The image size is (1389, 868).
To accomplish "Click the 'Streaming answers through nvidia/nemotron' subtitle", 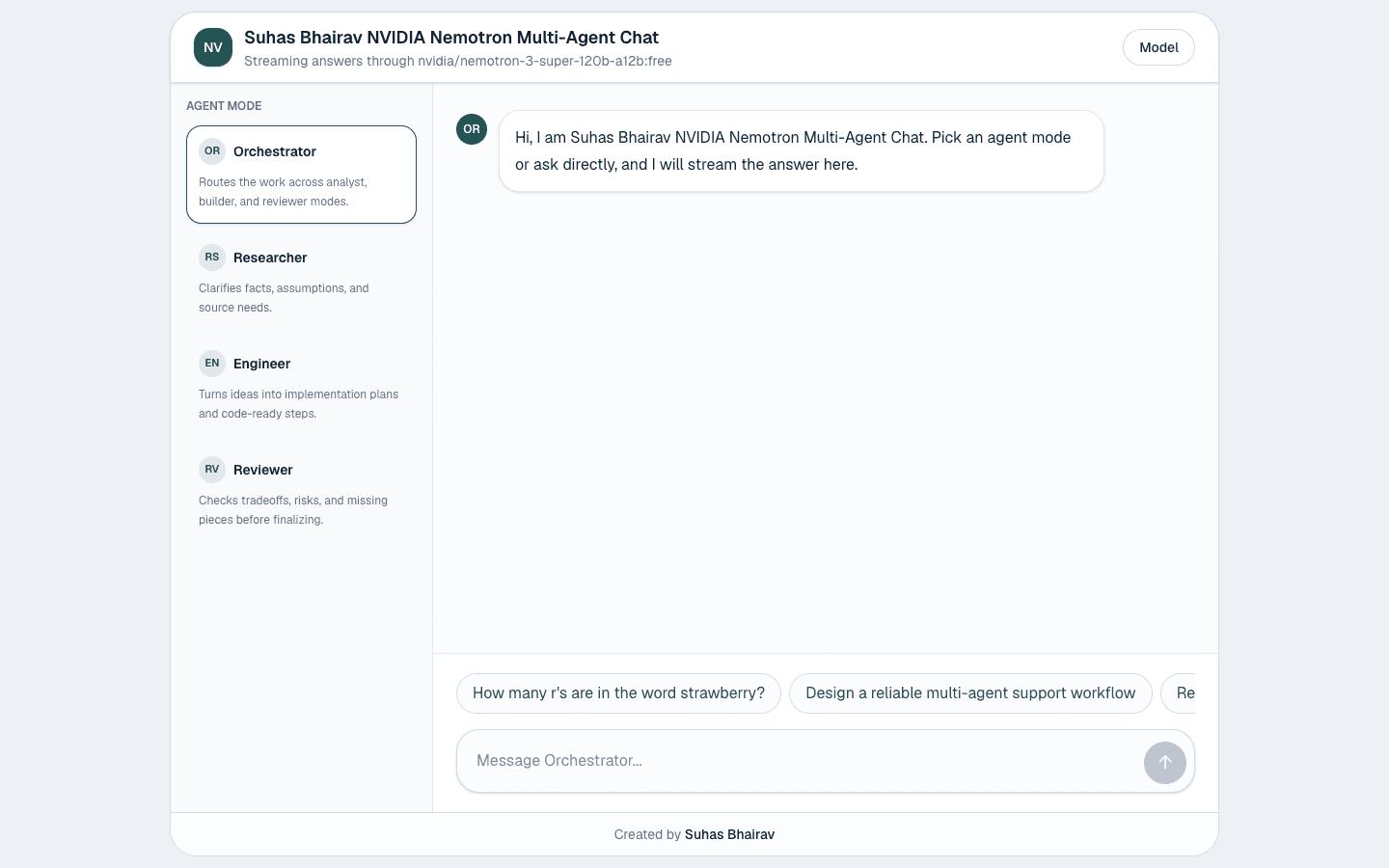I will 458,61.
